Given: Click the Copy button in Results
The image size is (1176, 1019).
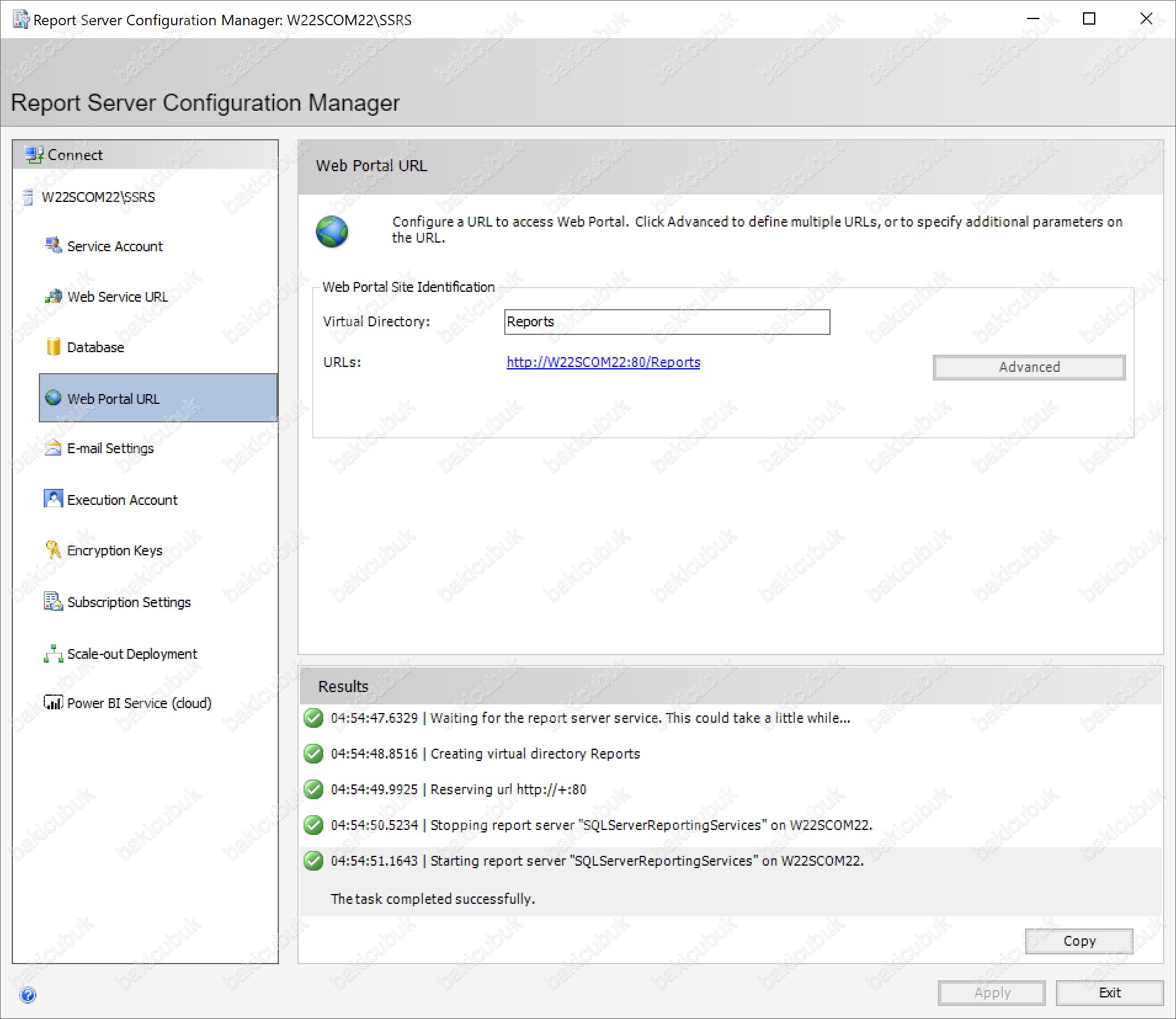Looking at the screenshot, I should pyautogui.click(x=1079, y=941).
